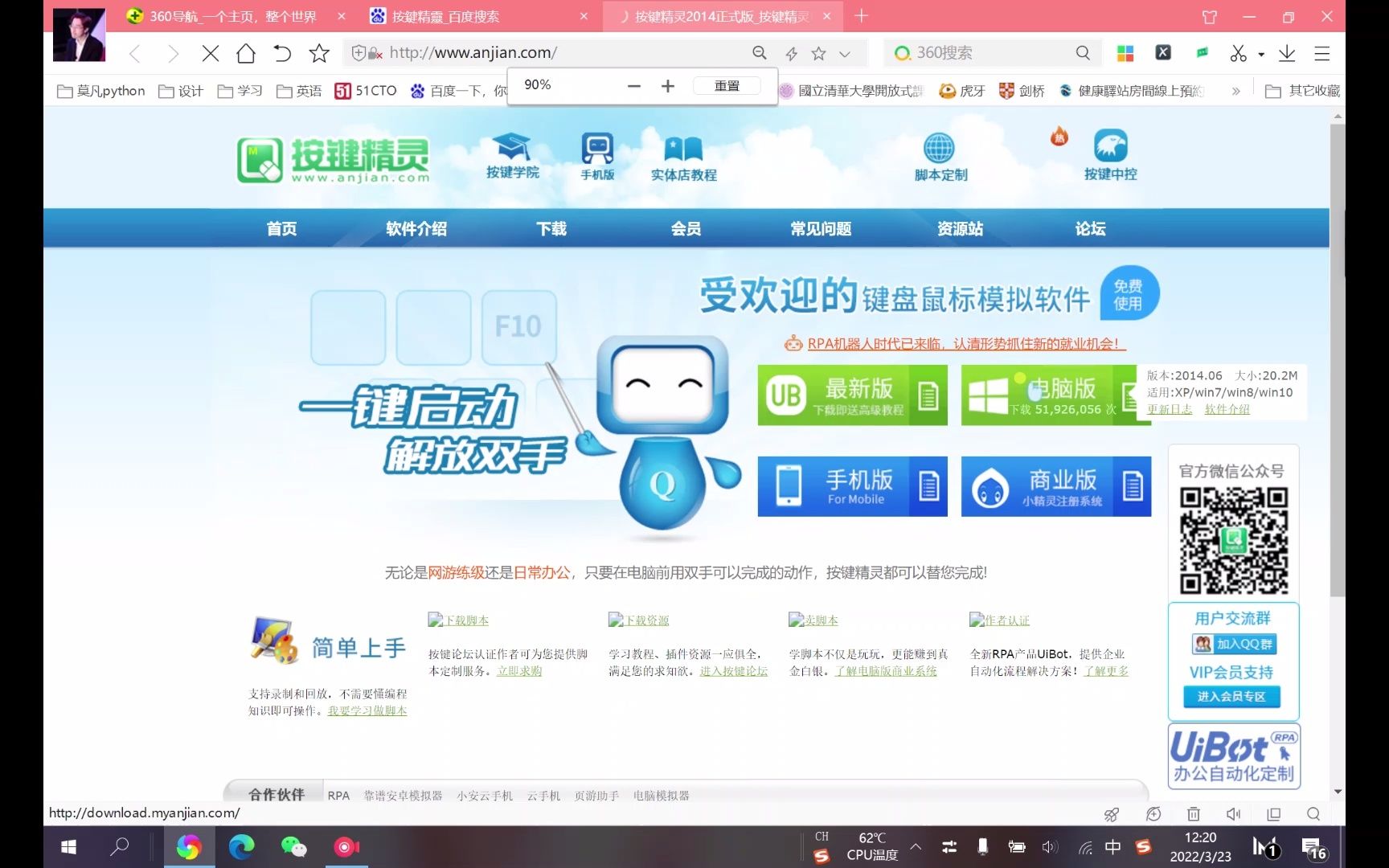Open the 学习 bookmark folder
The height and width of the screenshot is (868, 1389).
(240, 91)
